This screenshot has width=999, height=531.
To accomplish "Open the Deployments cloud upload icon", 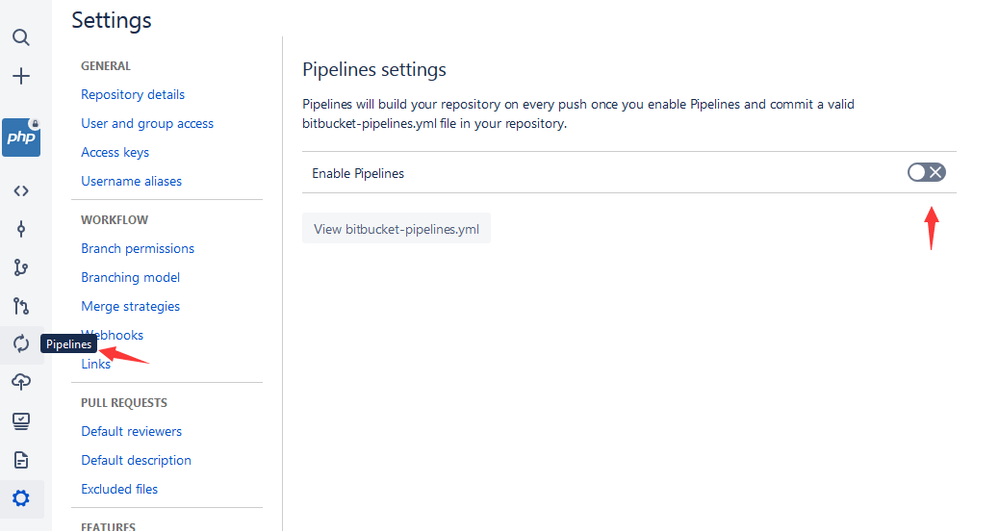I will point(21,382).
